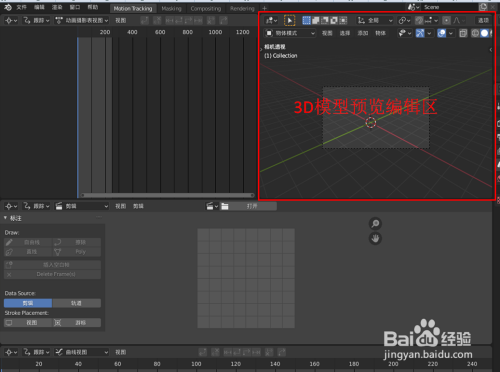Click the dopesheet horizontal scrollbar

[168, 195]
